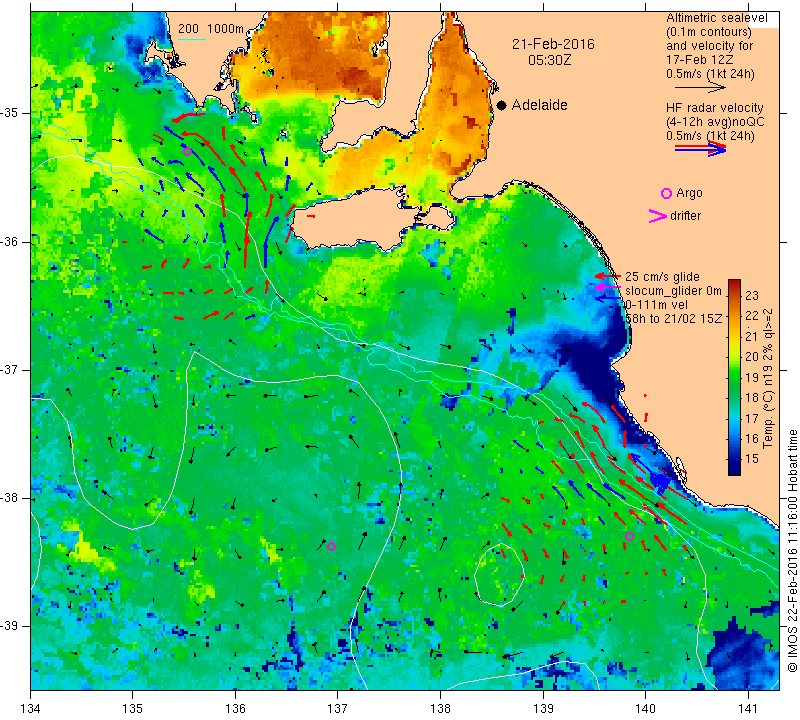The width and height of the screenshot is (800, 720).
Task: Click the Adelaide city label
Action: coord(539,105)
